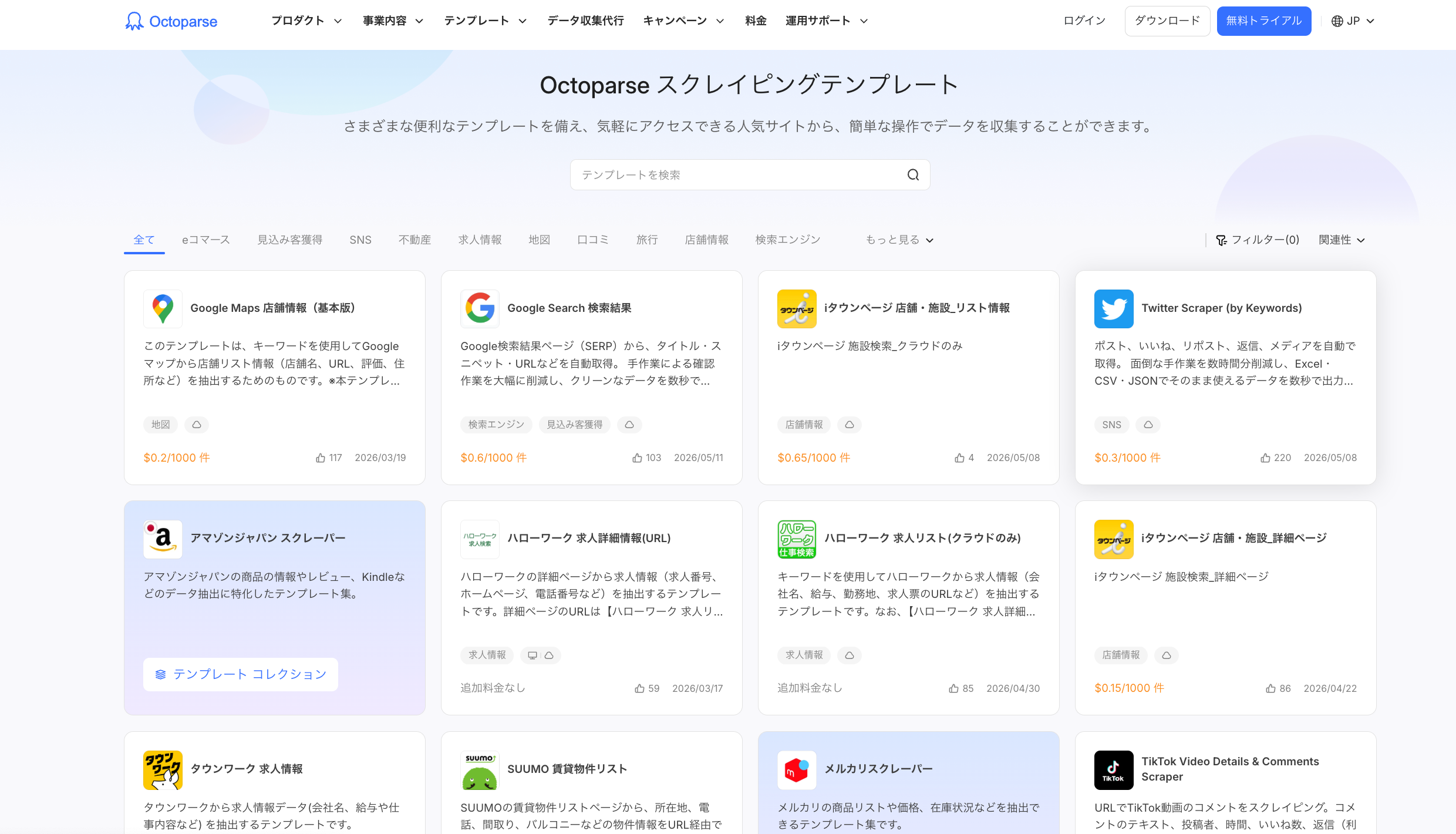Switch to the SNS category tab
1456x834 pixels.
(x=360, y=240)
